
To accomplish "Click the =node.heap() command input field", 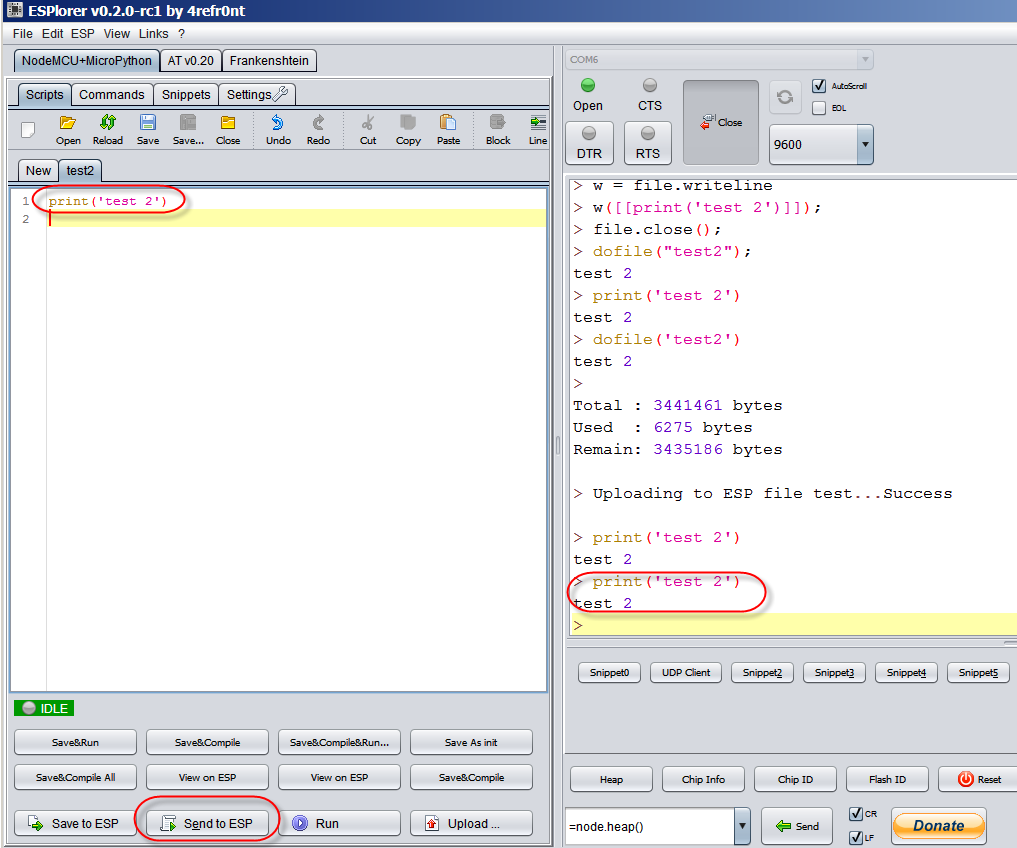I will tap(650, 827).
